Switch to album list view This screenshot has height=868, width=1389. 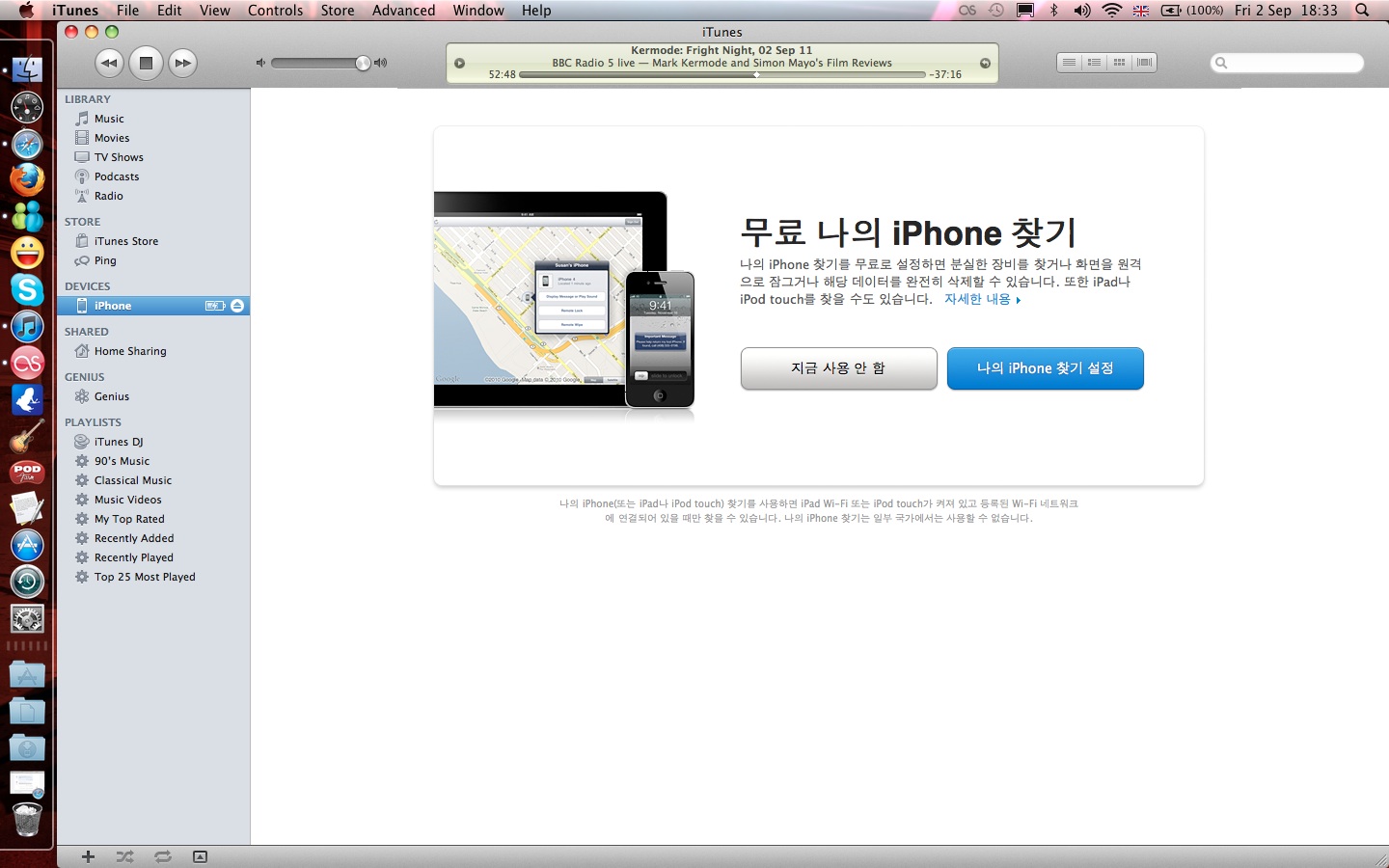click(1094, 63)
